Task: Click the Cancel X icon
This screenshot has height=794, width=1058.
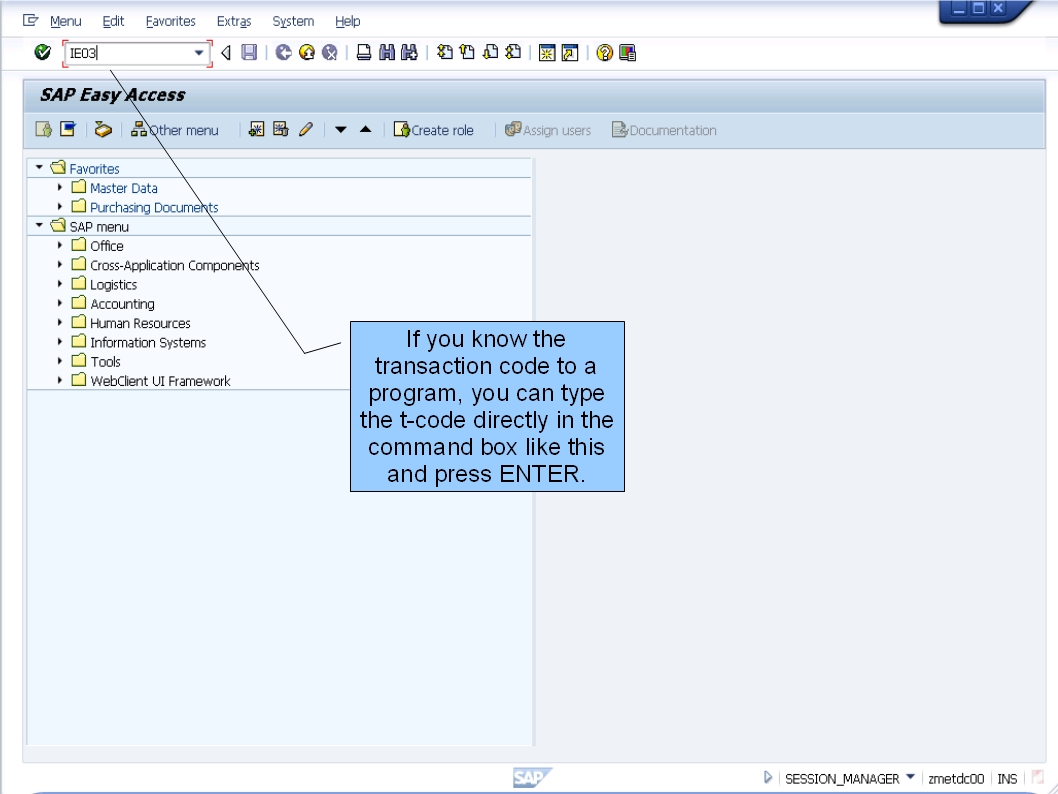Action: 329,53
